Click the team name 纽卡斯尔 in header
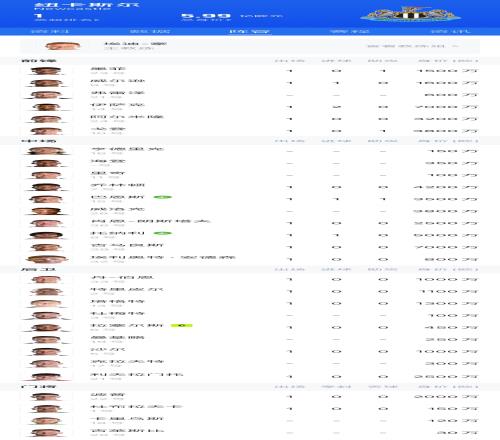500x440 pixels. tap(87, 5)
